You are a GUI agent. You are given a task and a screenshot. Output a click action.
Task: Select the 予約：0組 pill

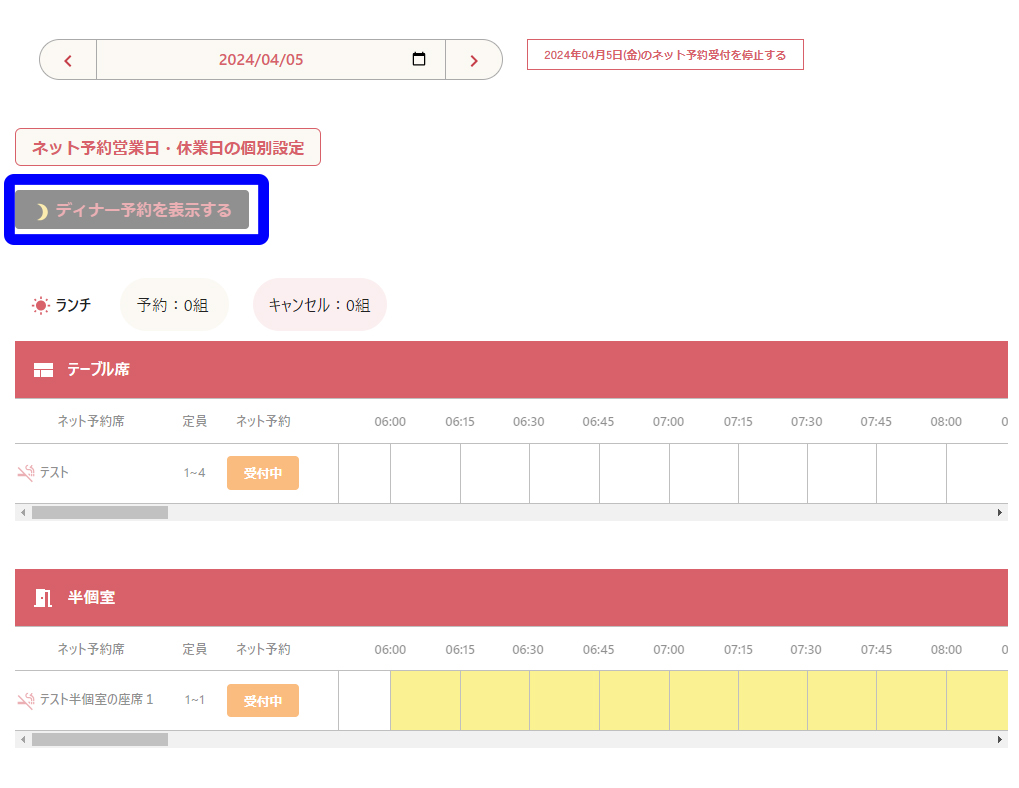(173, 305)
